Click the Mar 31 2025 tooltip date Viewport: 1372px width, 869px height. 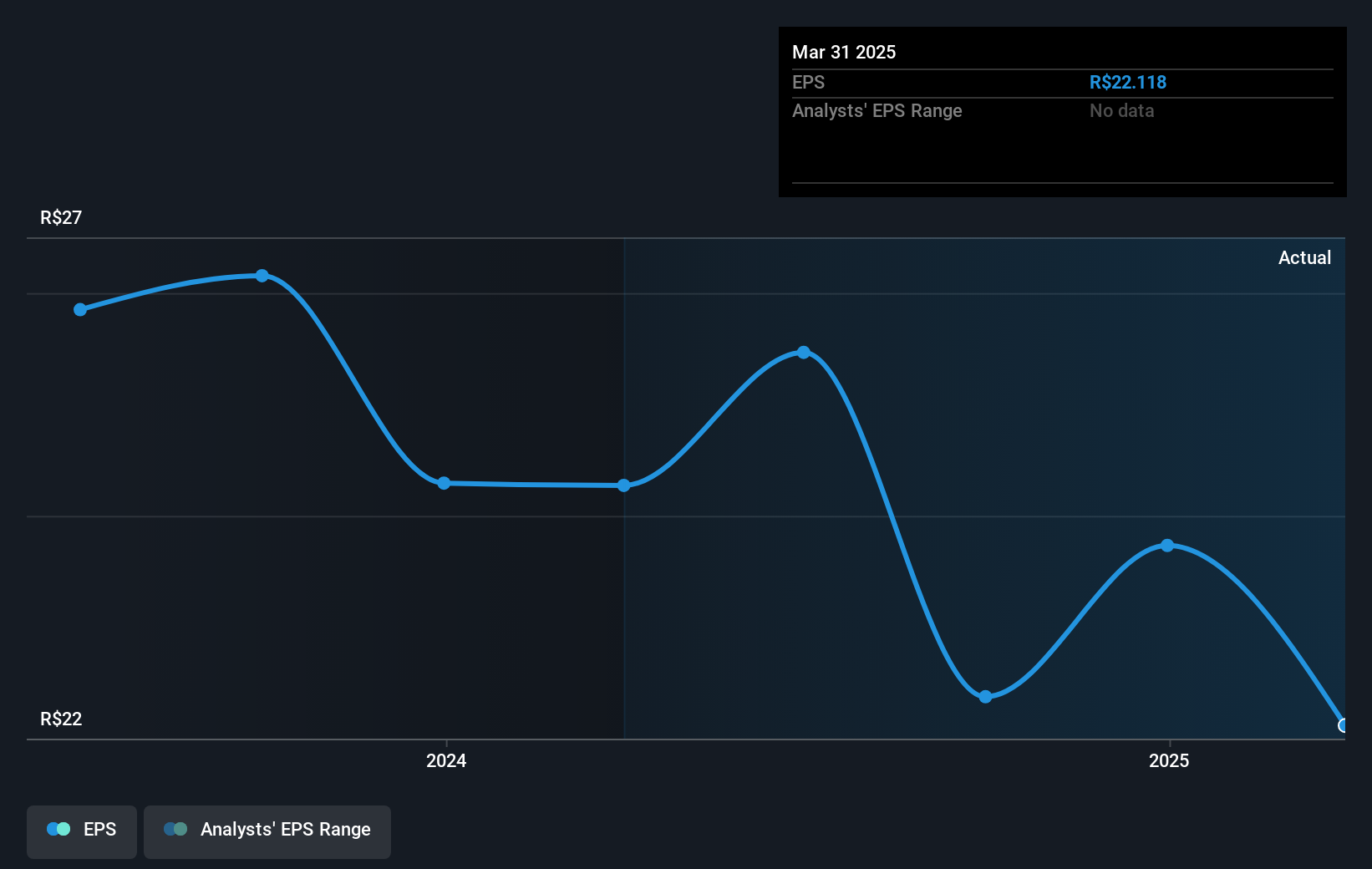(x=844, y=52)
